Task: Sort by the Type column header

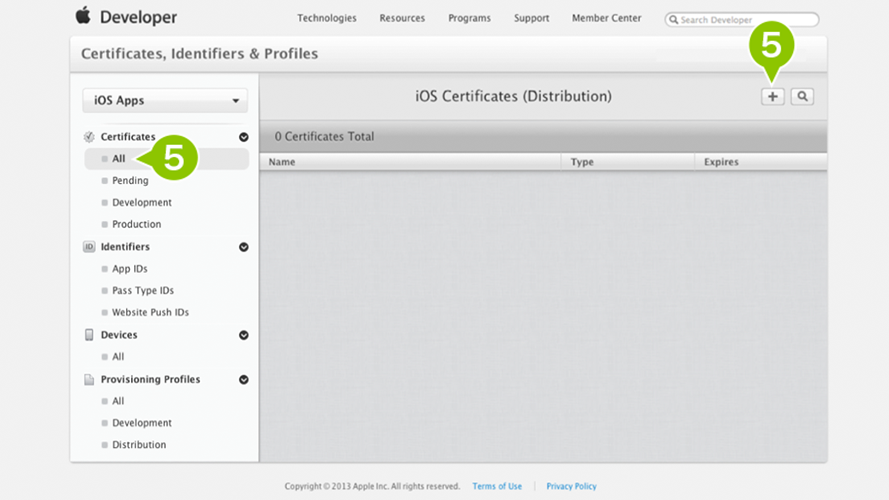Action: (x=582, y=162)
